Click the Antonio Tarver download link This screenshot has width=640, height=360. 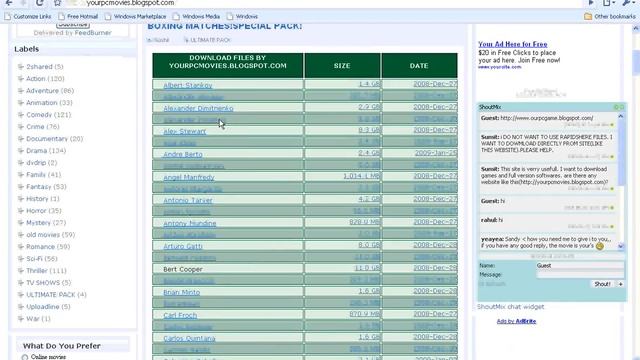point(188,200)
